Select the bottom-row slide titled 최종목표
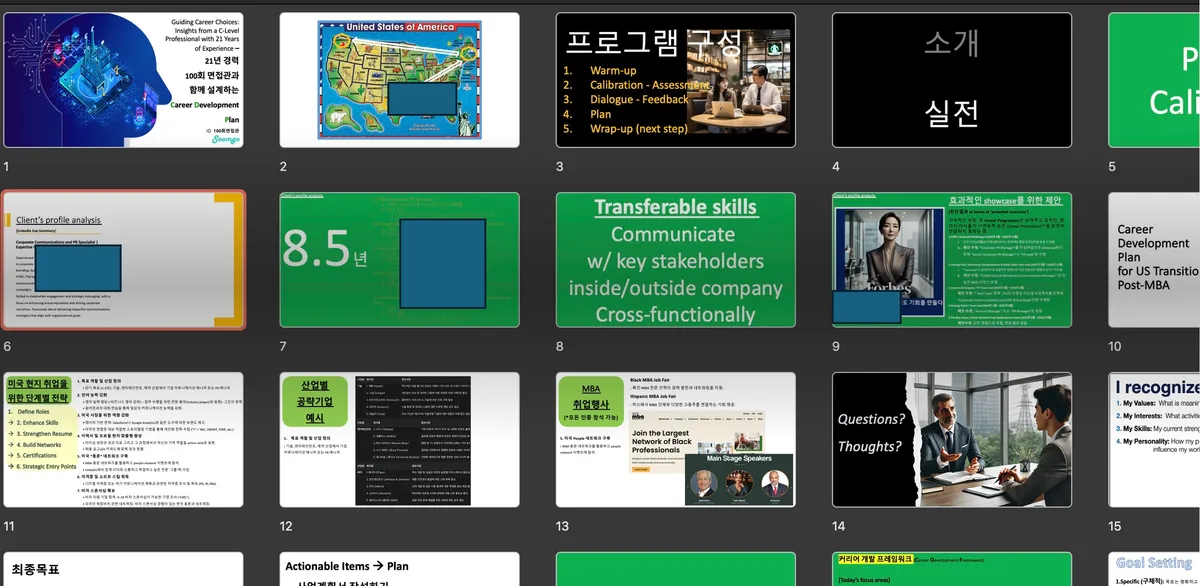The height and width of the screenshot is (586, 1200). click(x=123, y=569)
